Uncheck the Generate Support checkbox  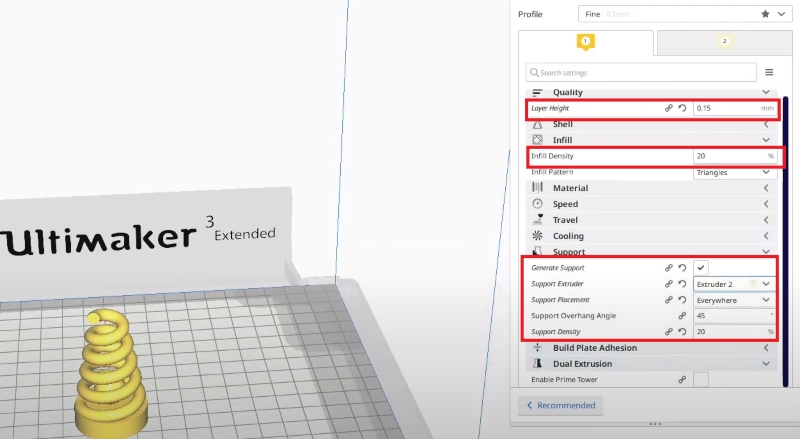[701, 268]
